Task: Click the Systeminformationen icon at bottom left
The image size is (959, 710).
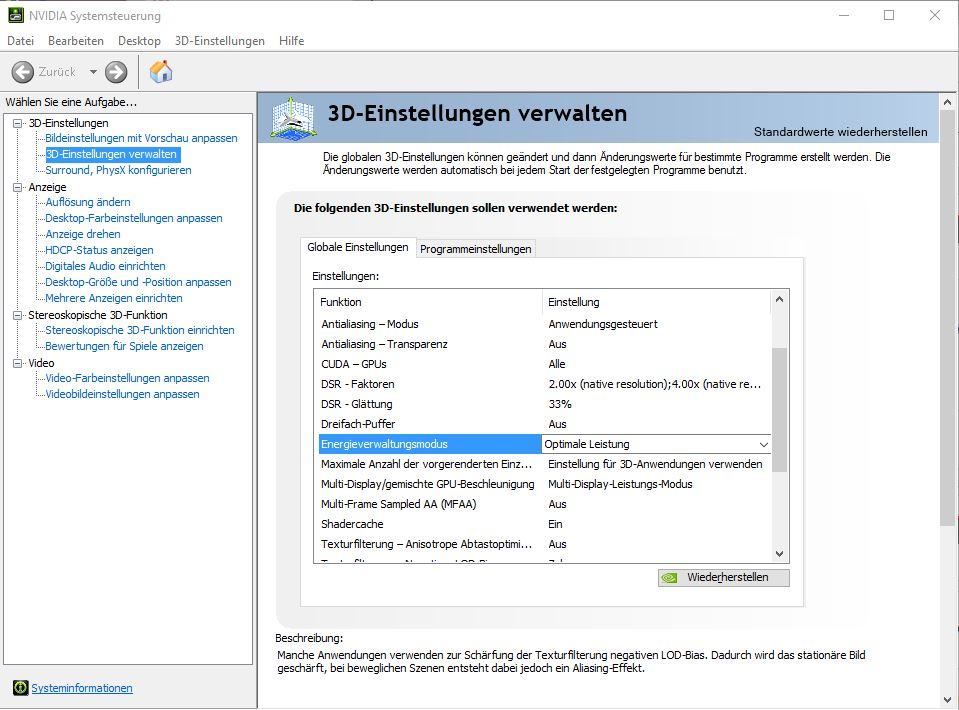Action: point(20,688)
